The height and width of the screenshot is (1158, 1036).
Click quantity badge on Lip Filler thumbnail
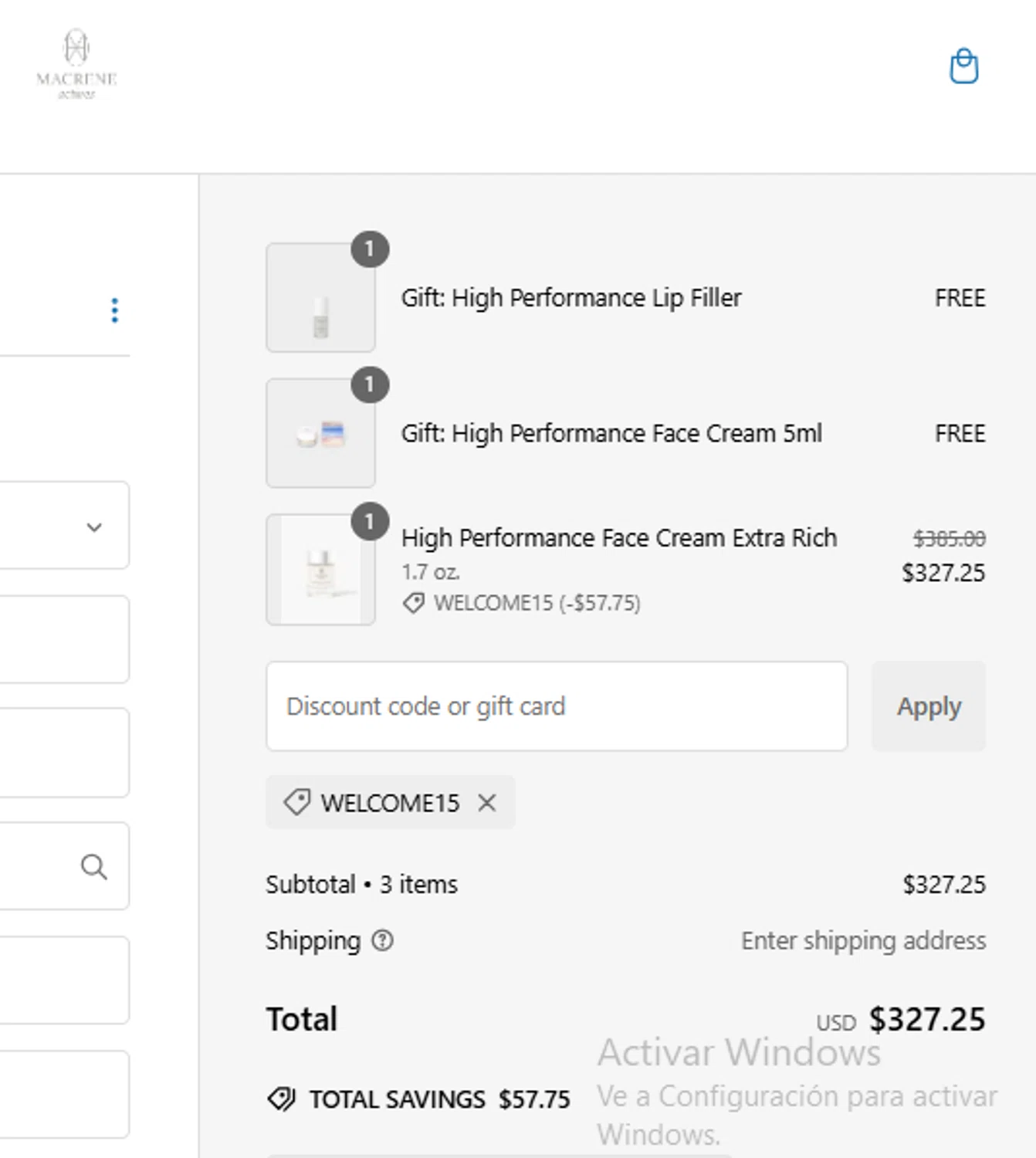pos(370,249)
